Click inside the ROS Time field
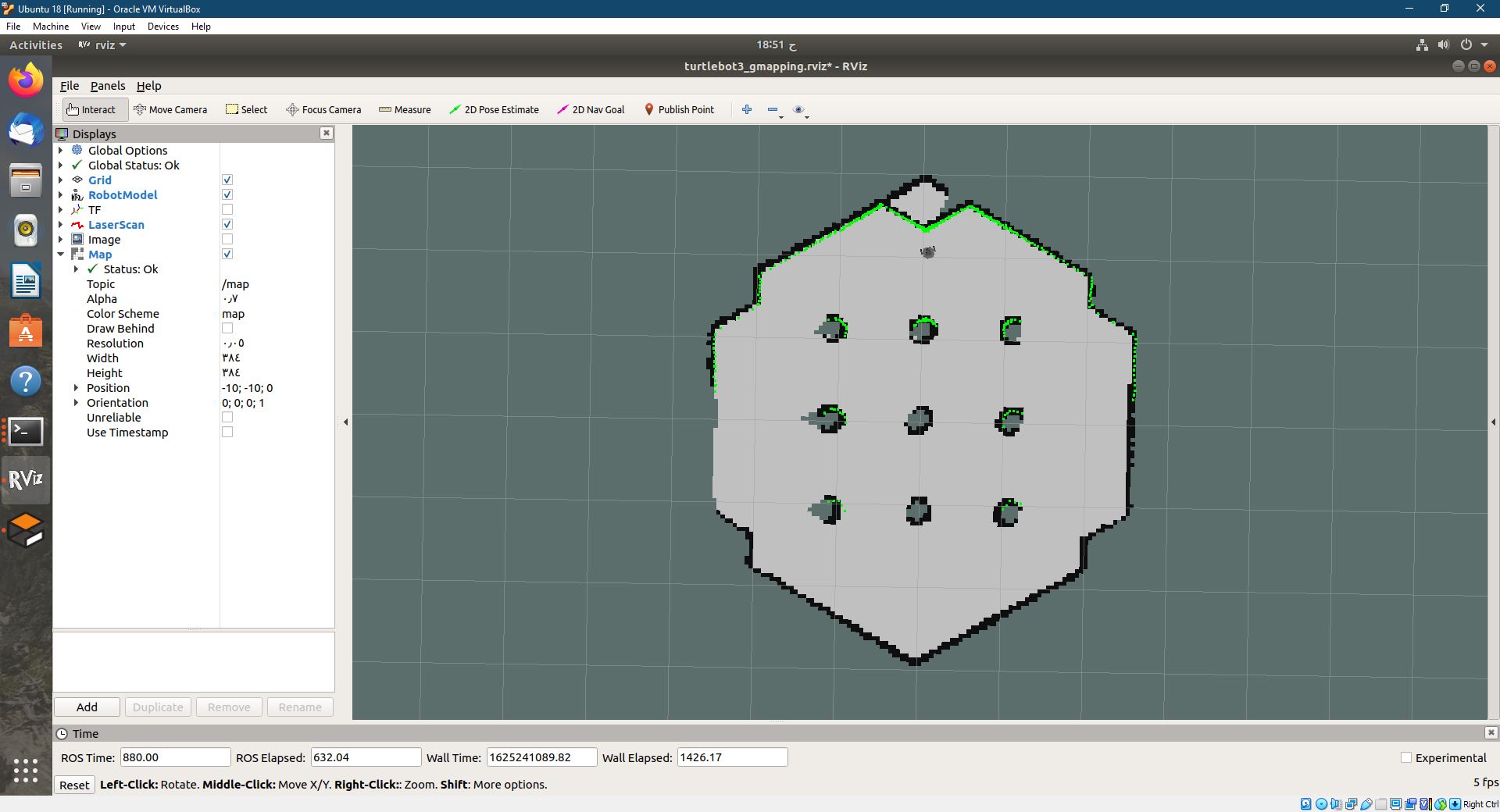The image size is (1500, 812). [173, 757]
